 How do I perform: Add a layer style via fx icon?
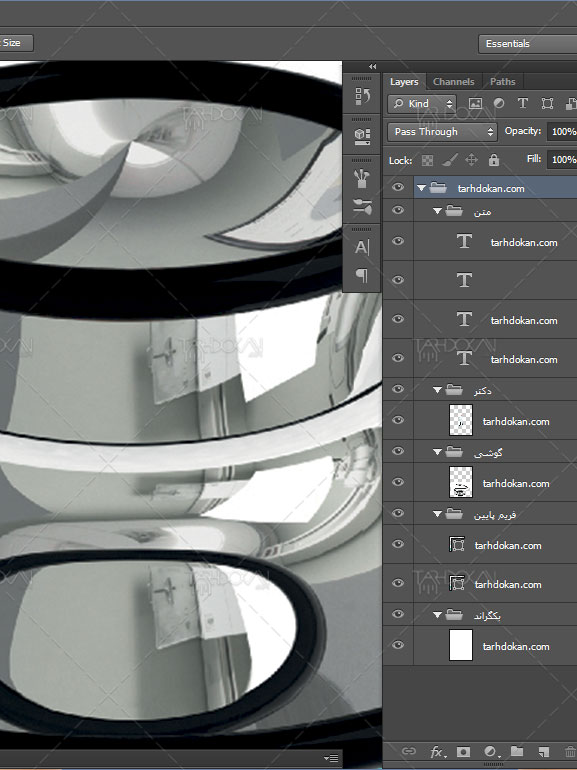point(436,751)
